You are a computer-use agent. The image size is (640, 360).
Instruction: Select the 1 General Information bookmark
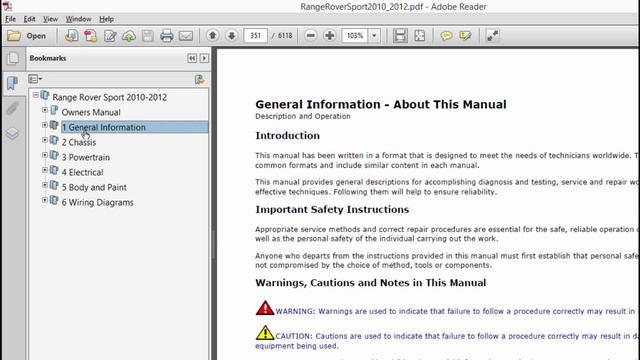click(104, 127)
